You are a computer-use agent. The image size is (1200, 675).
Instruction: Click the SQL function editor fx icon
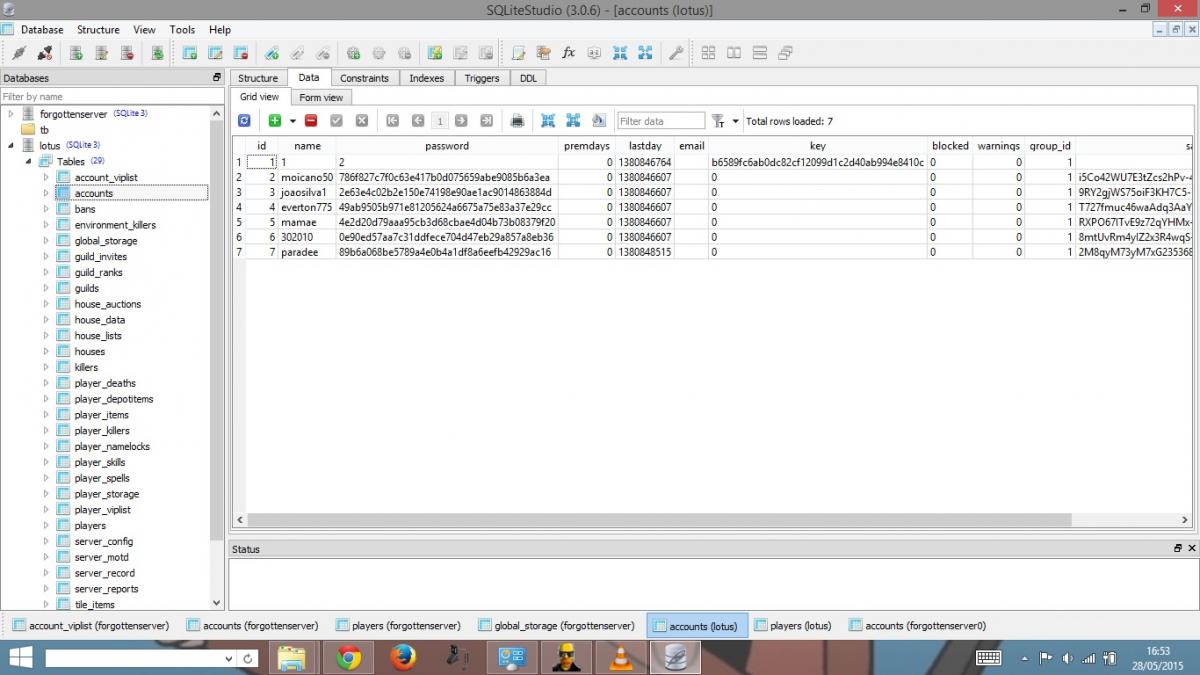point(569,53)
